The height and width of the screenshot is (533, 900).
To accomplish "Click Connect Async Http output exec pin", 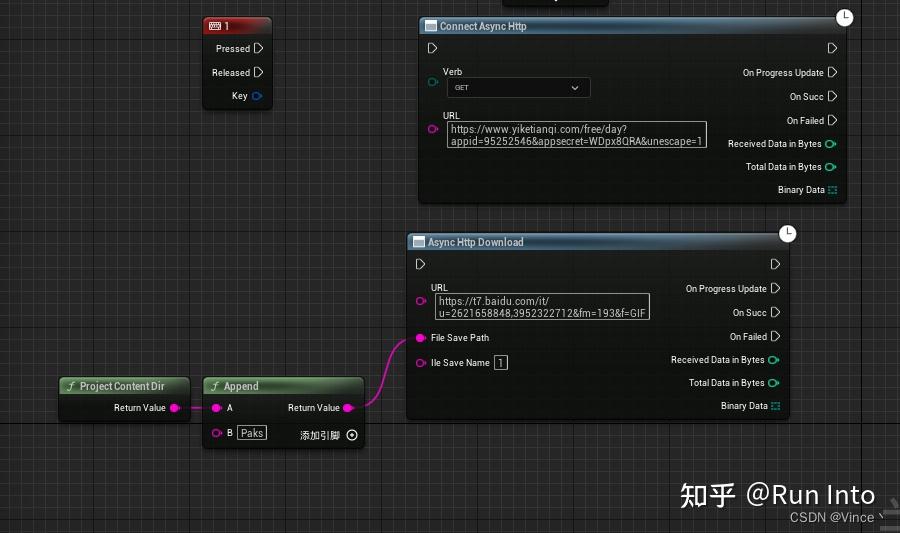I will click(832, 48).
